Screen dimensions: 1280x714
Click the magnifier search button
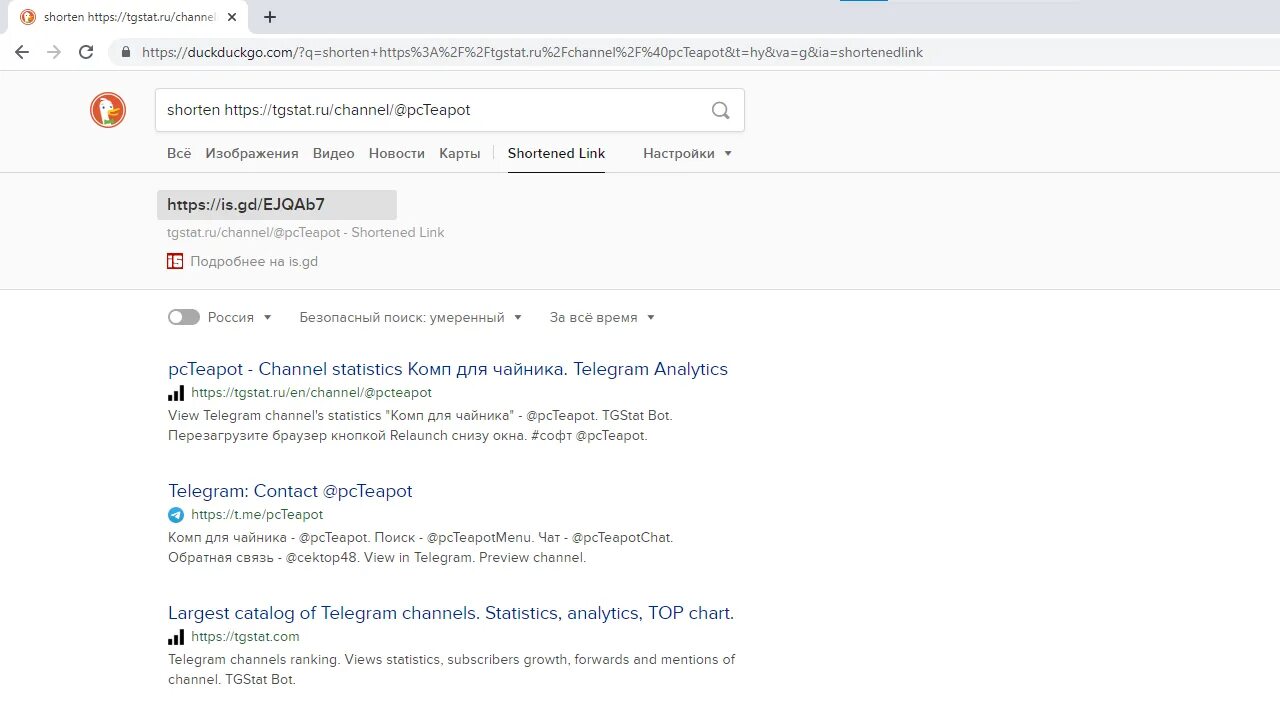pyautogui.click(x=720, y=110)
